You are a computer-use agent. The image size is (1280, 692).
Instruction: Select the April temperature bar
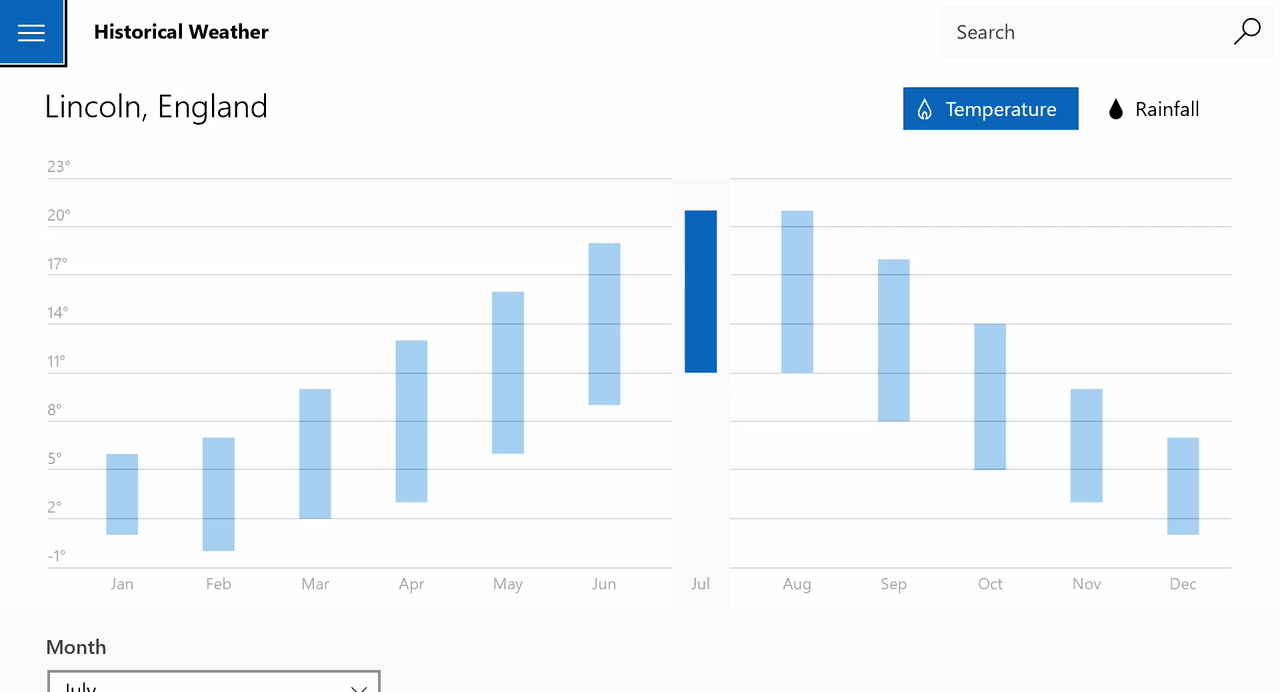click(x=411, y=421)
